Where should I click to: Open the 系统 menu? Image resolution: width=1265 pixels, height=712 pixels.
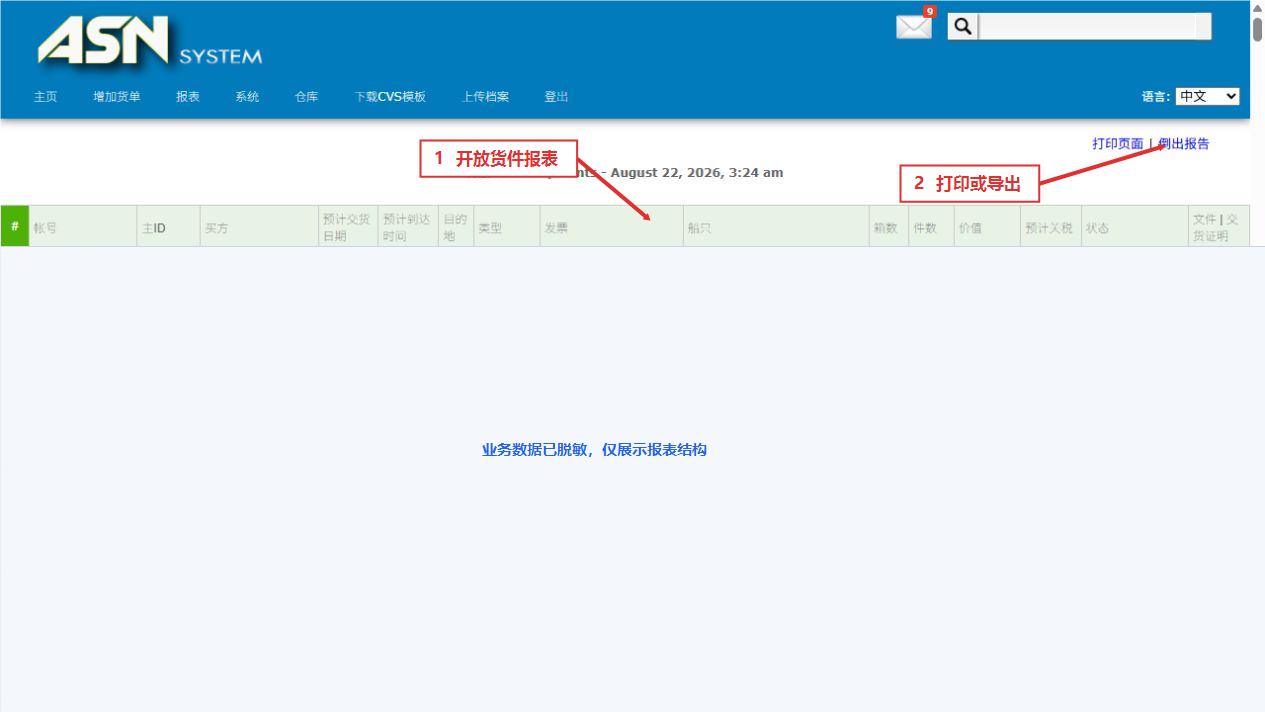click(247, 97)
